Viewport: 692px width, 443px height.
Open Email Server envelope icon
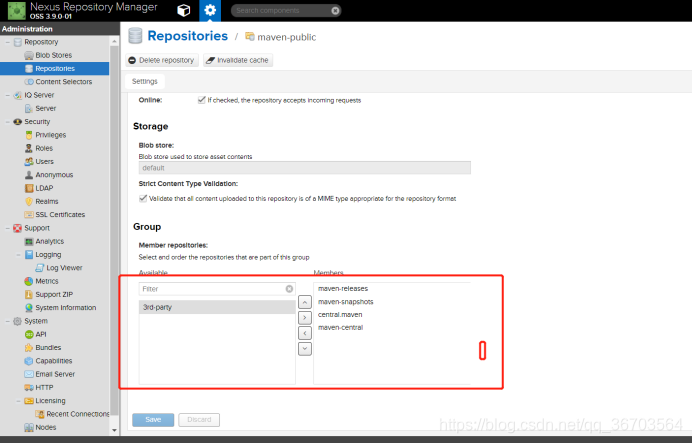(29, 374)
